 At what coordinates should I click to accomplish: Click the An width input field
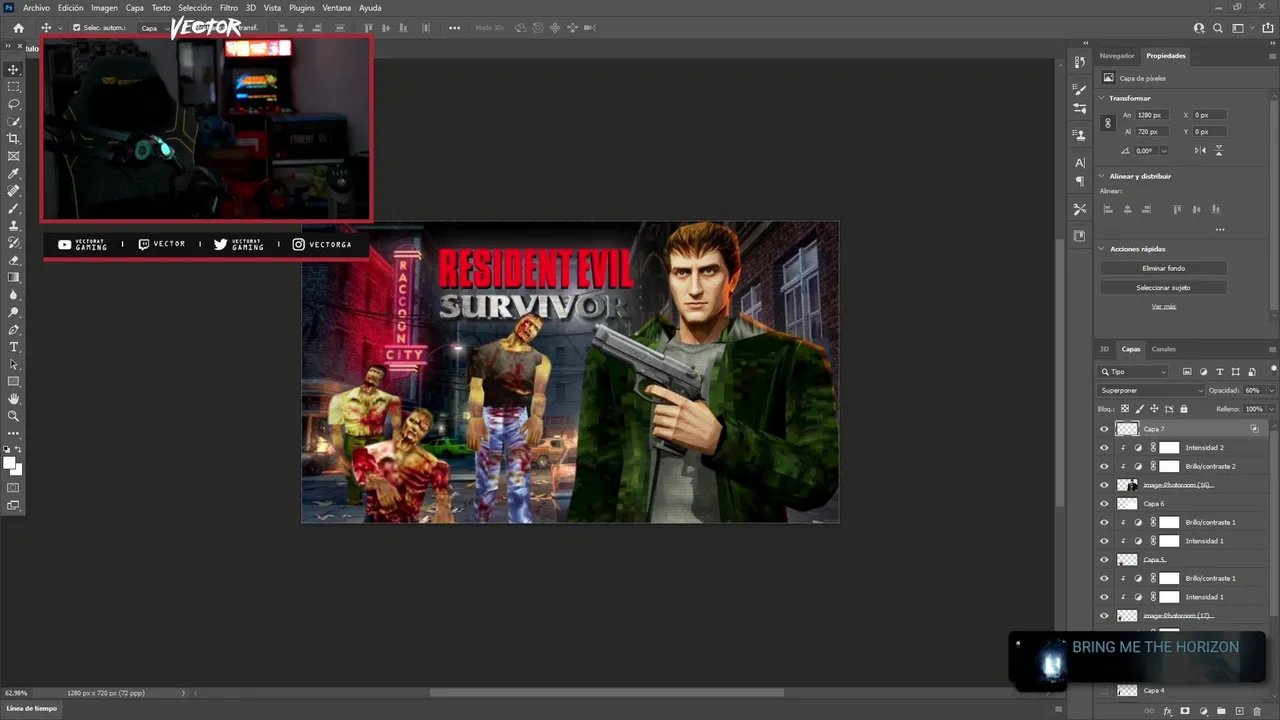click(1152, 115)
